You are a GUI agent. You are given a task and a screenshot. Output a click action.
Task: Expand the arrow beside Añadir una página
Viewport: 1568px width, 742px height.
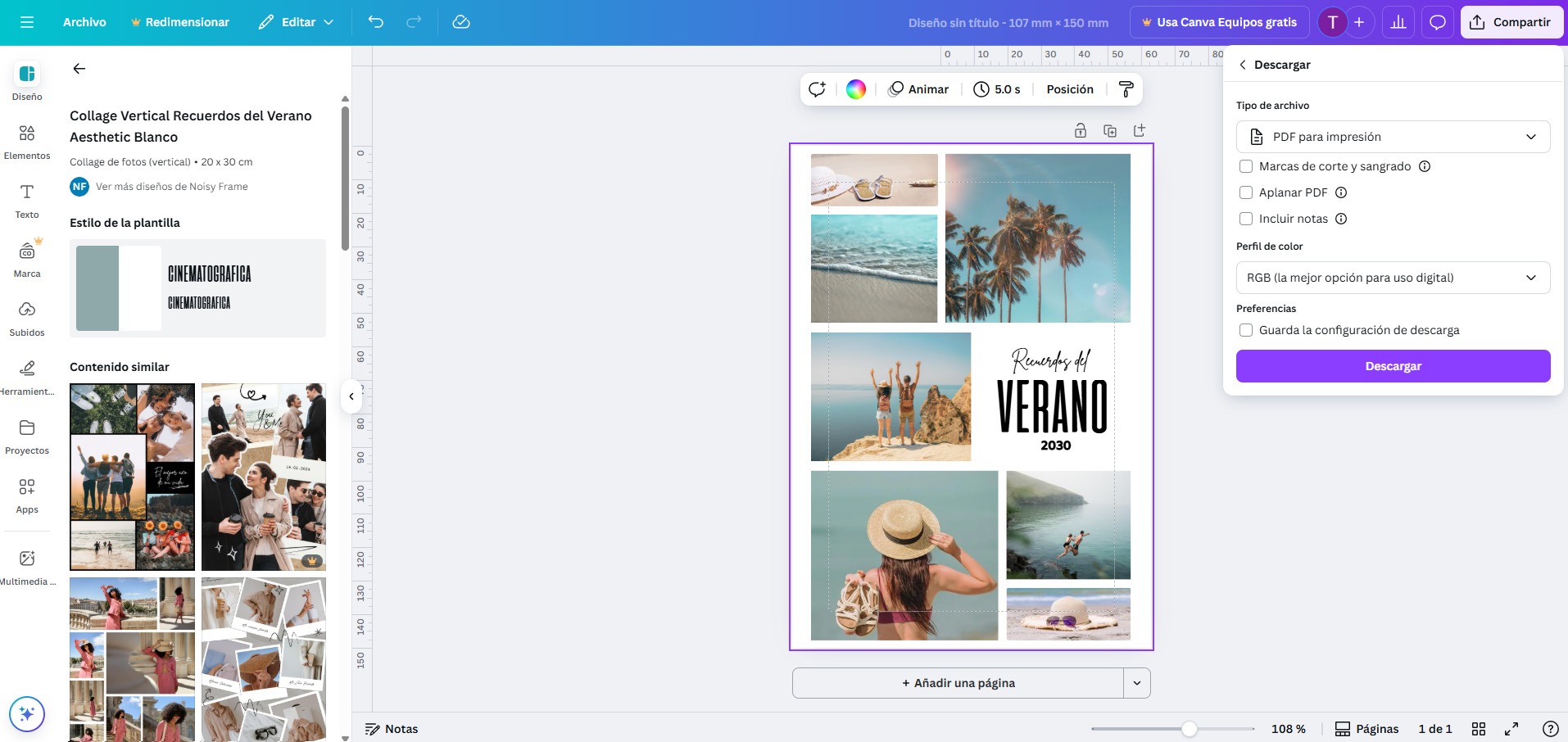[1137, 683]
